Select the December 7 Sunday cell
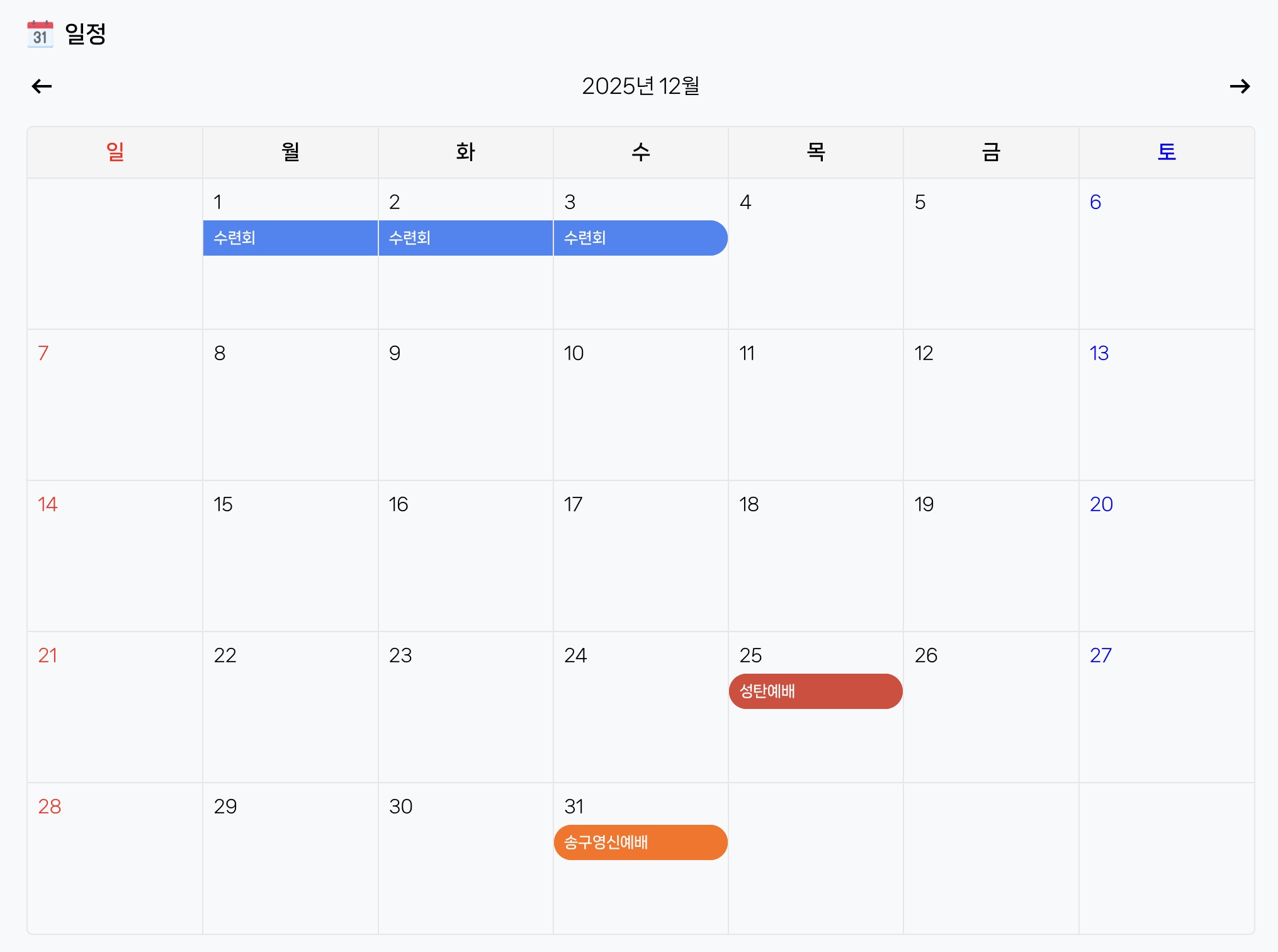 115,404
